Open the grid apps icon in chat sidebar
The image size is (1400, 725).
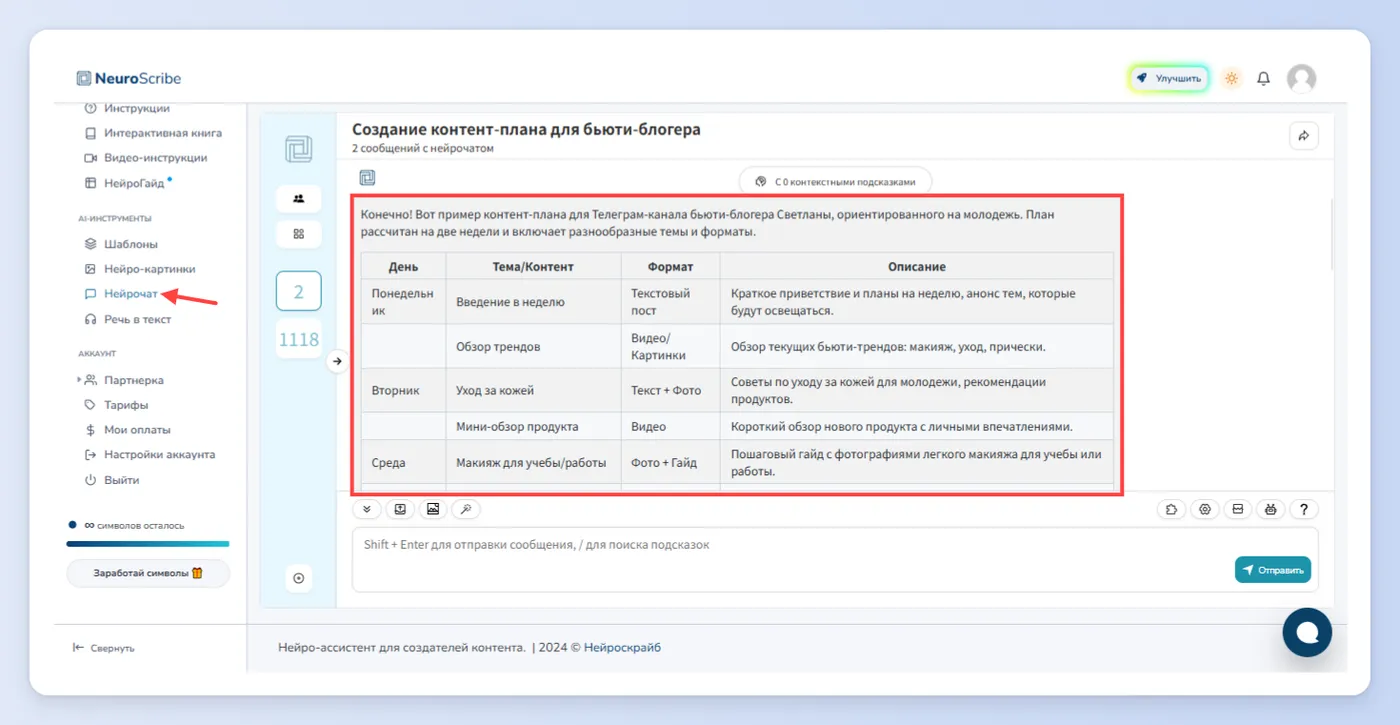click(299, 234)
